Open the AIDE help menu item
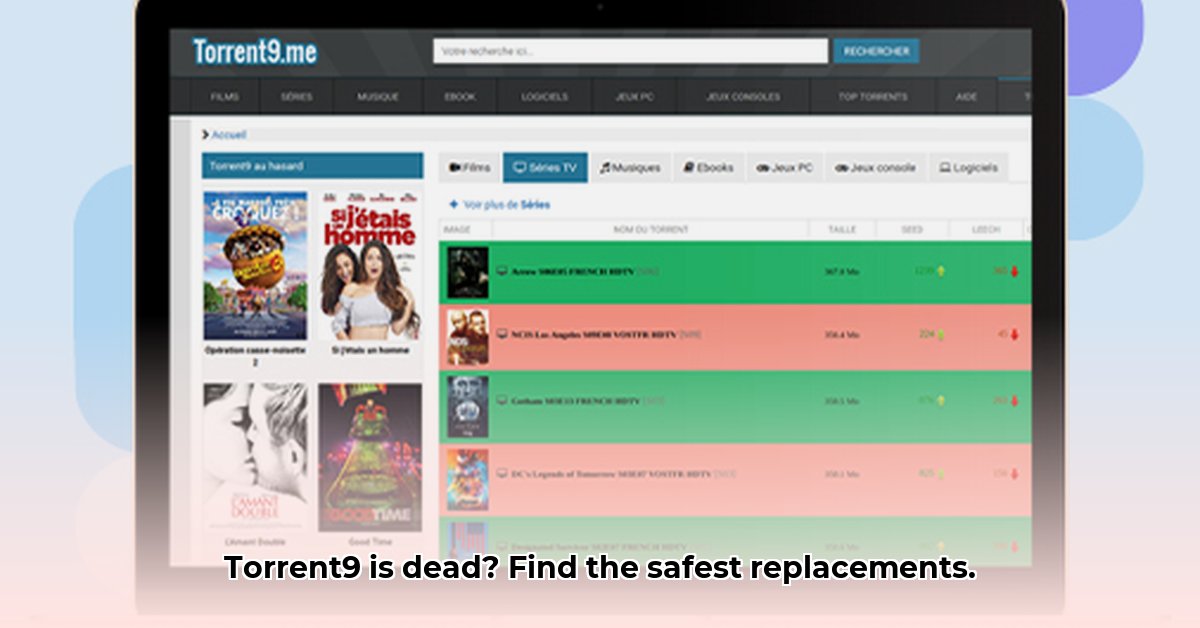1200x628 pixels. [x=966, y=97]
